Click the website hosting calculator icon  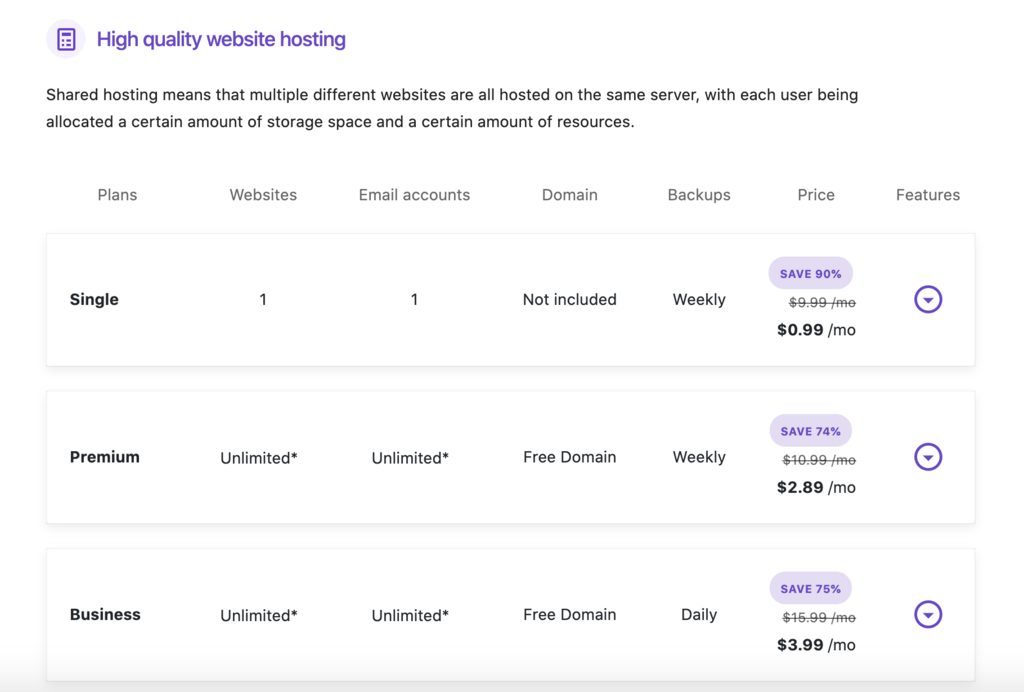tap(65, 38)
